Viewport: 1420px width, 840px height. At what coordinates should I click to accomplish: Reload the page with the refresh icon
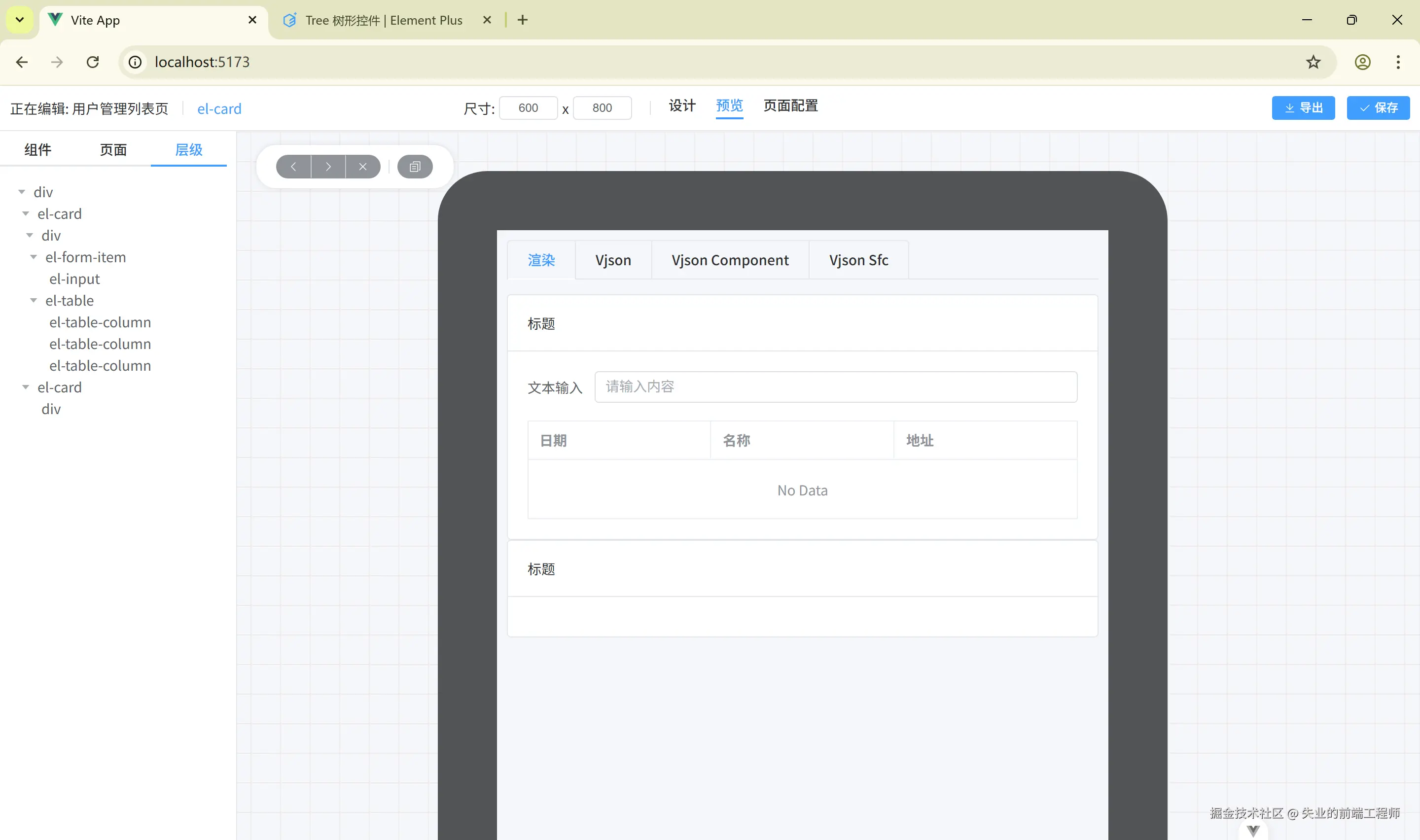pos(93,62)
